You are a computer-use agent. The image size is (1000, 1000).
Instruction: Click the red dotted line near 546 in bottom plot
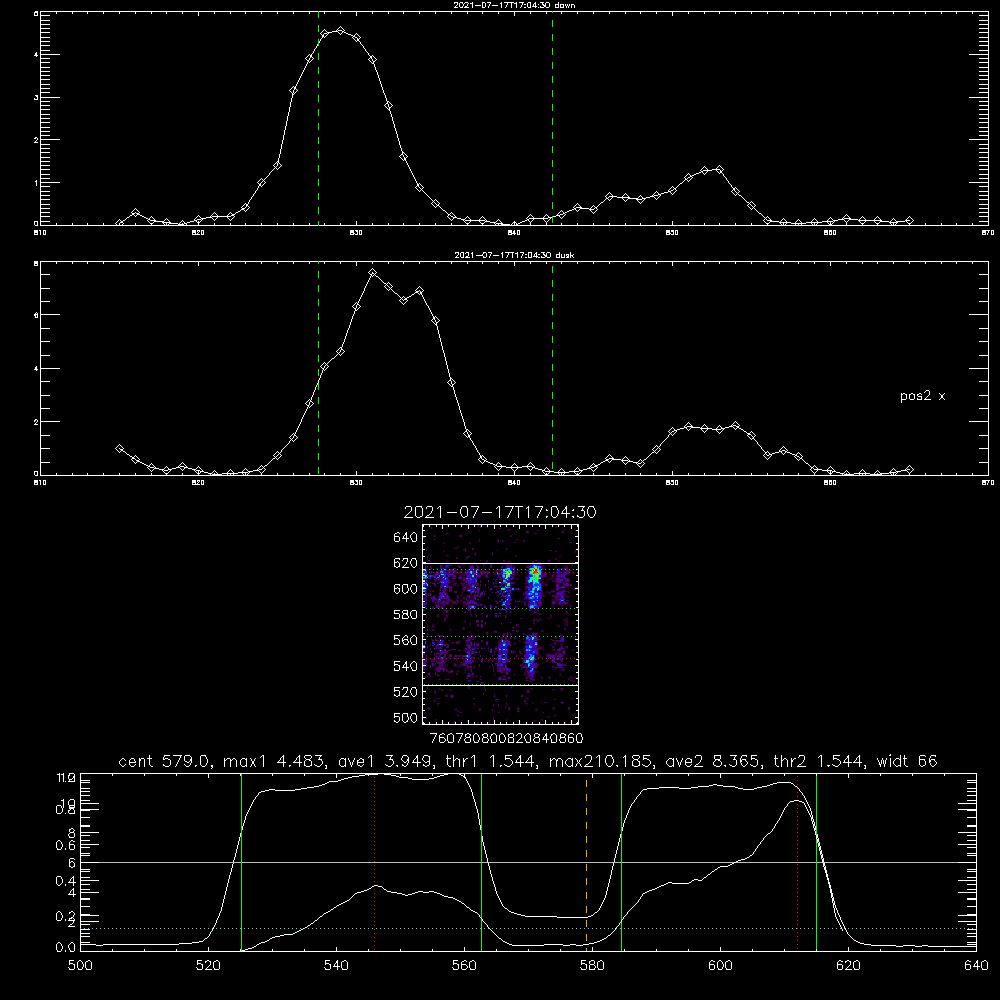(374, 861)
